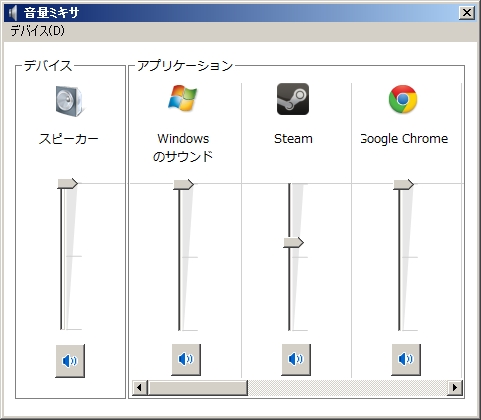Click the speaker icon in the title bar
Viewport: 481px width, 420px height.
coord(13,13)
